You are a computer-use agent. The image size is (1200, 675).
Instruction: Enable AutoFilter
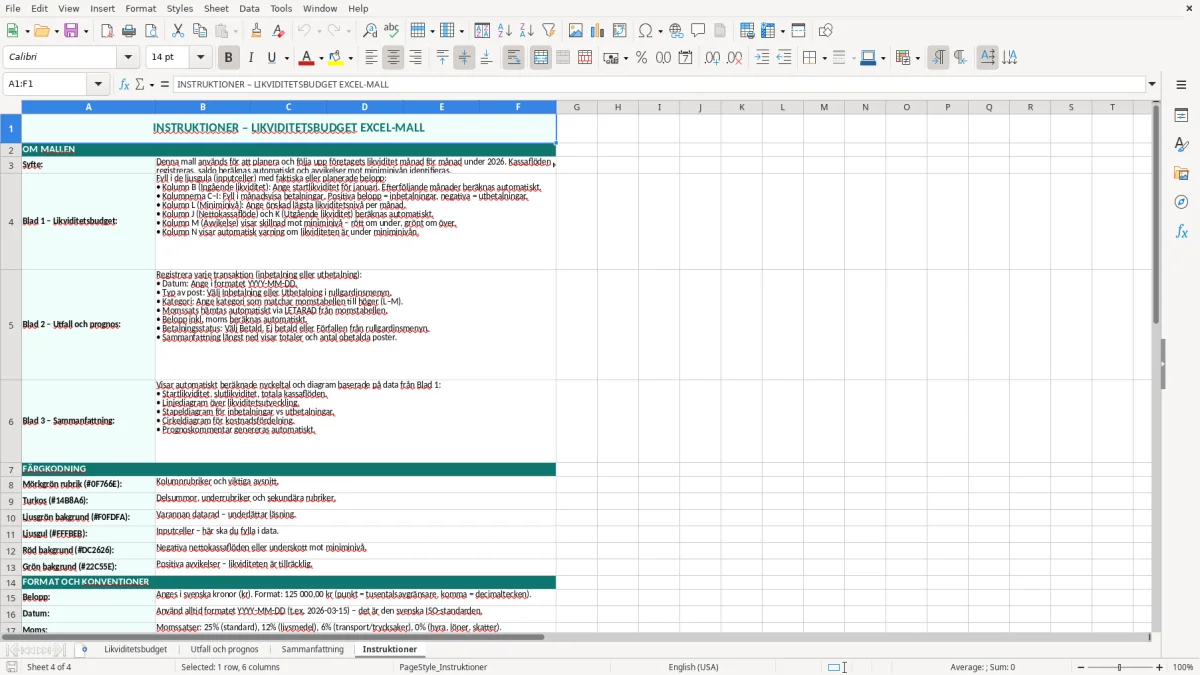coord(548,31)
